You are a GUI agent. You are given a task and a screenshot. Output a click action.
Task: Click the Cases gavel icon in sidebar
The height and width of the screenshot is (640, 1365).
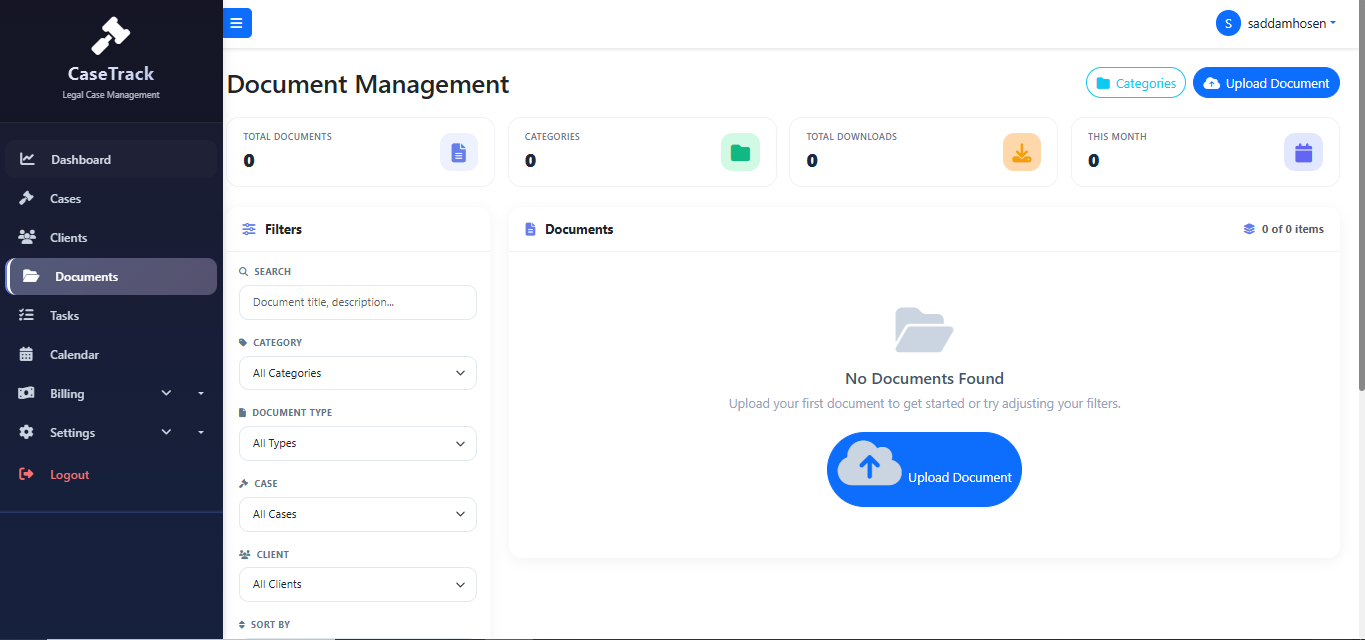[27, 198]
